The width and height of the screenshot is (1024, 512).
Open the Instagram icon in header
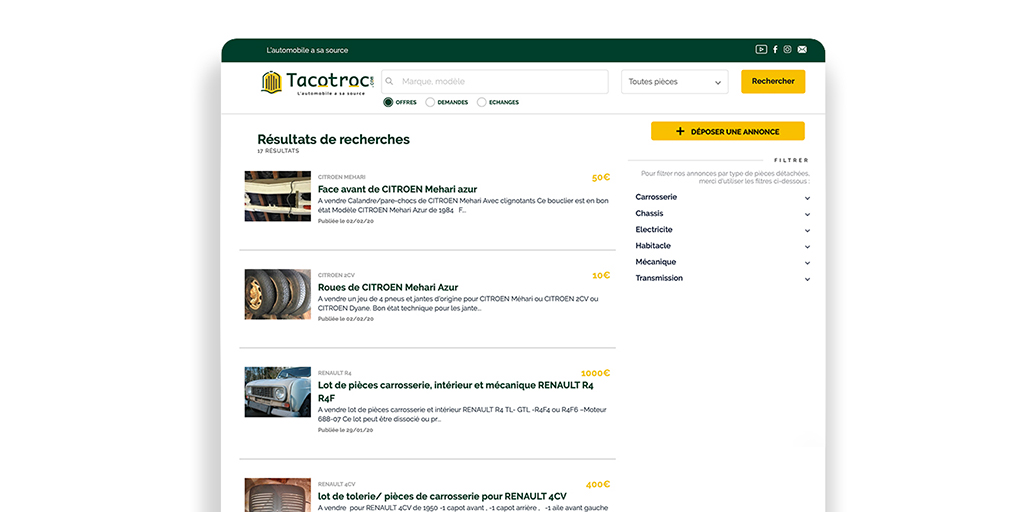tap(788, 50)
